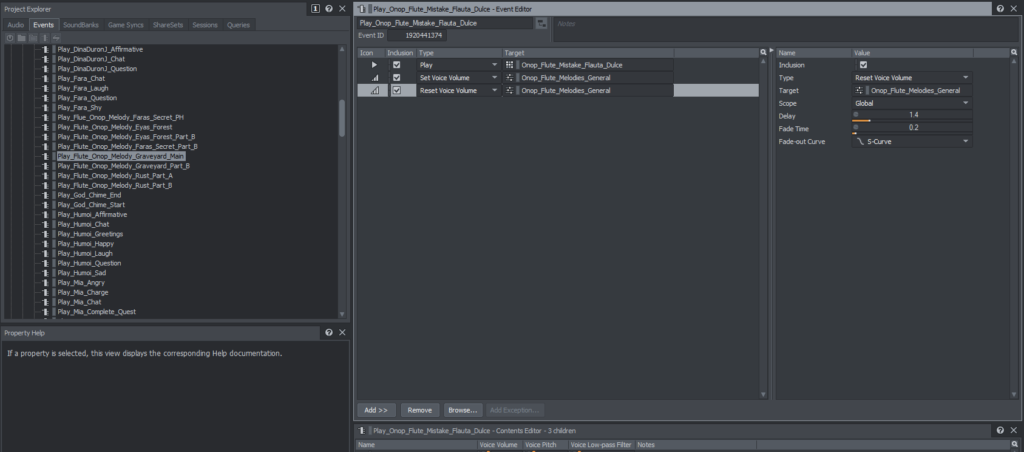Click target icon for Onop_Flute_Mistake_Flauta_Dulce
This screenshot has width=1024, height=452.
click(512, 65)
